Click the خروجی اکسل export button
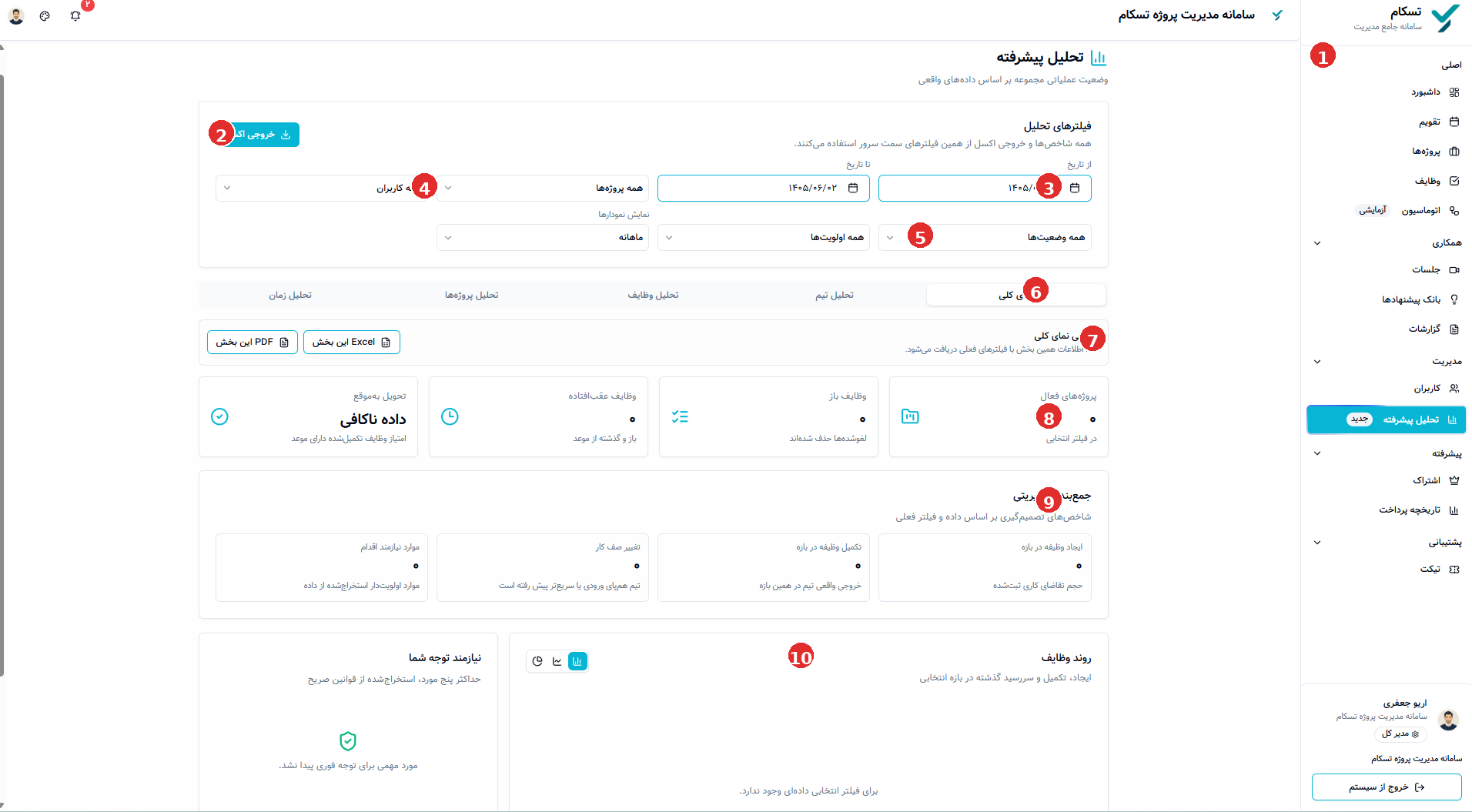The image size is (1472, 812). point(258,135)
